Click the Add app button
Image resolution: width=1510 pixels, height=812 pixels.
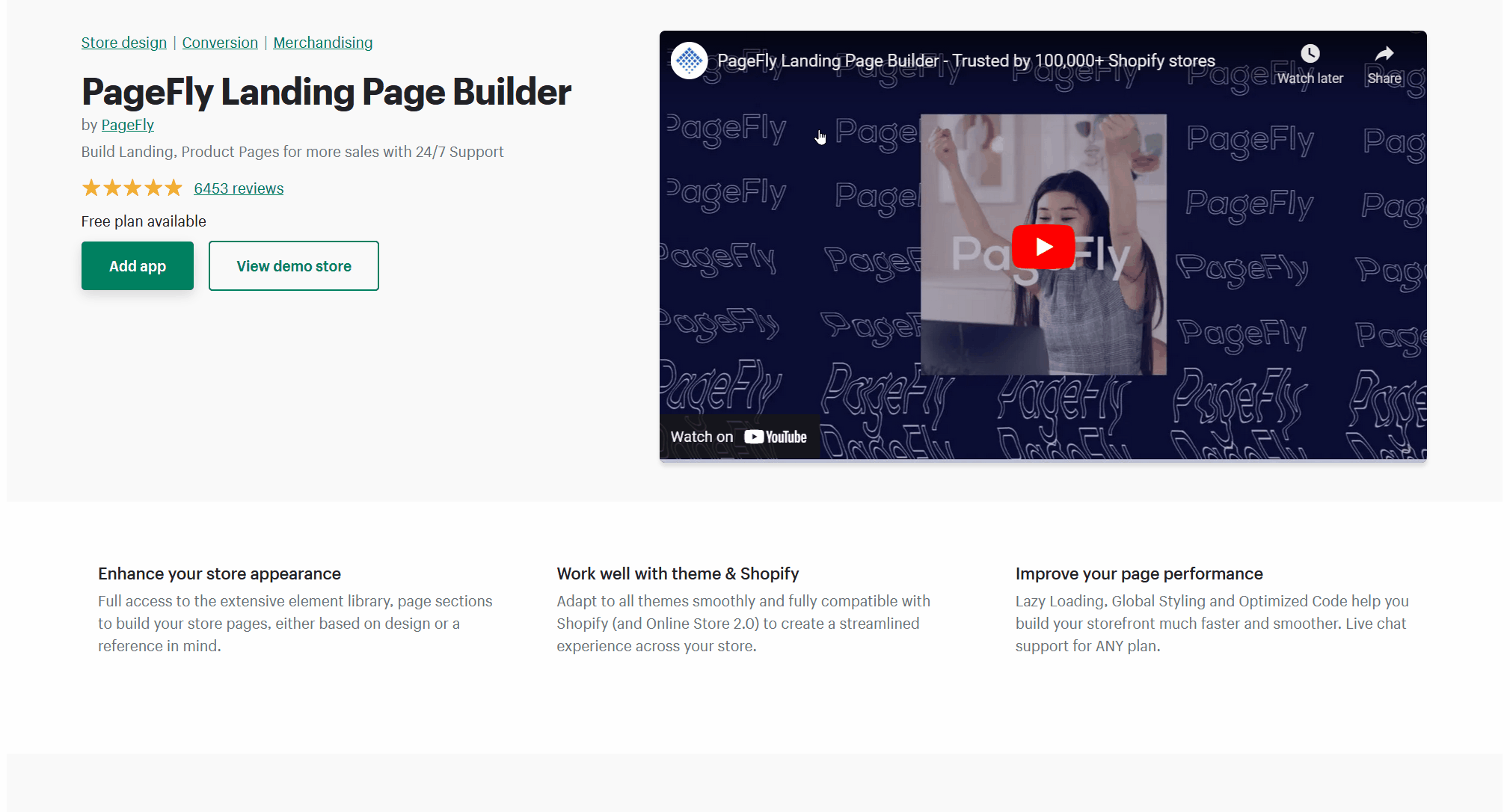[x=138, y=265]
